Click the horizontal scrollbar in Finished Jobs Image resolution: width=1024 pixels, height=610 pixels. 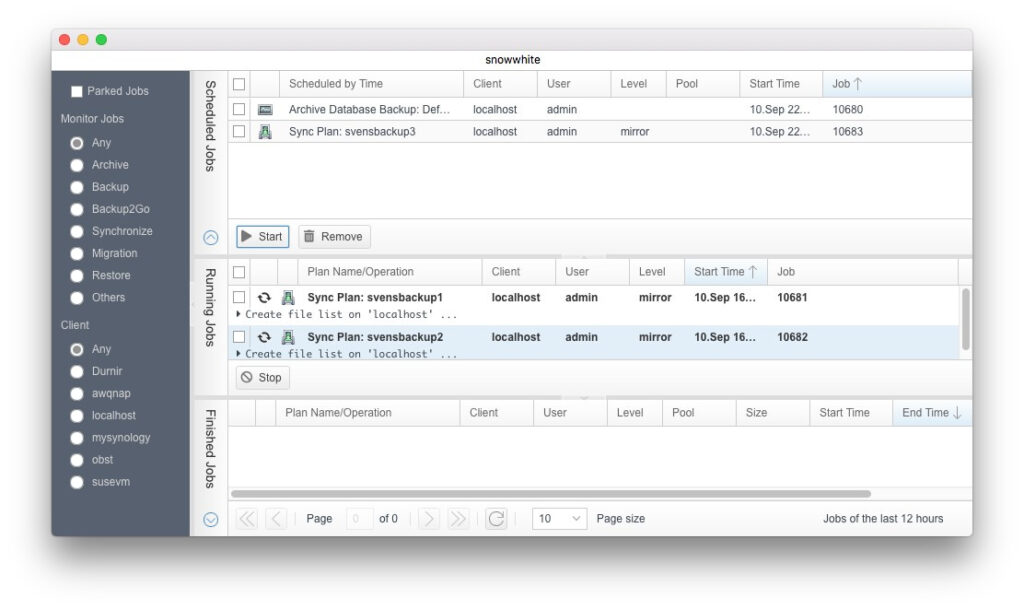tap(550, 494)
